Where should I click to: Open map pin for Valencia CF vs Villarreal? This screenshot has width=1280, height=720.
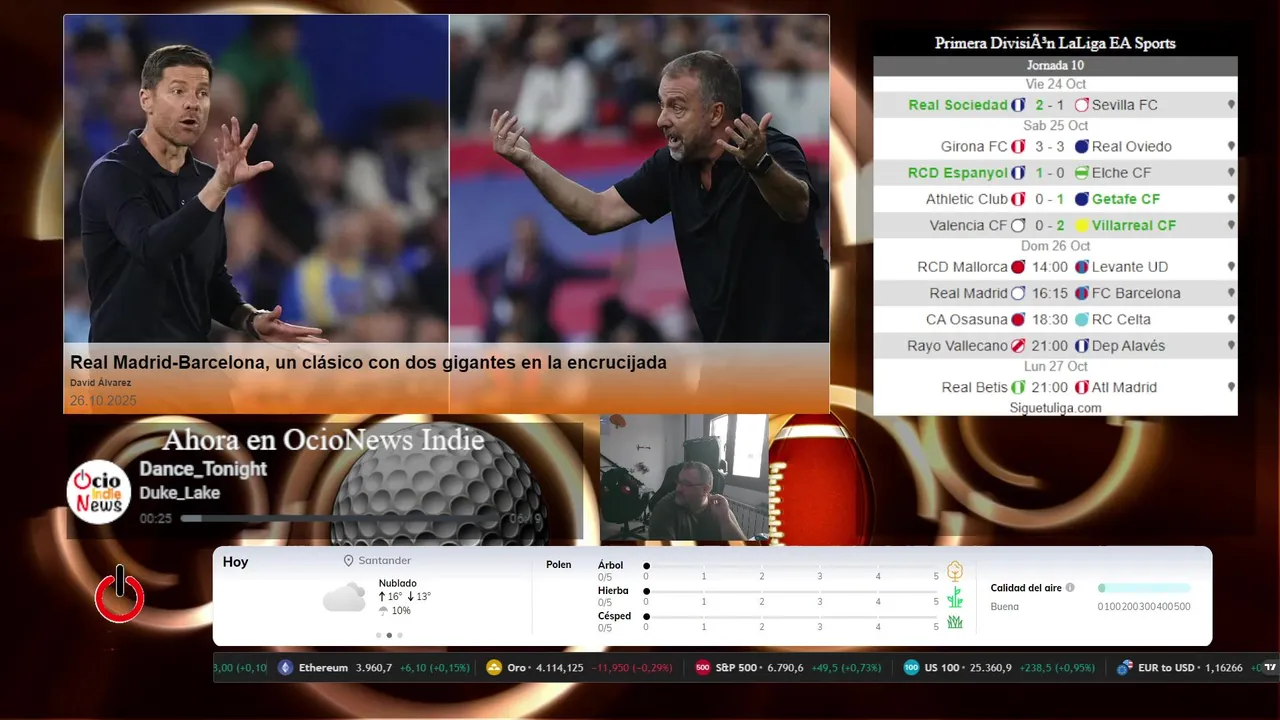1231,225
